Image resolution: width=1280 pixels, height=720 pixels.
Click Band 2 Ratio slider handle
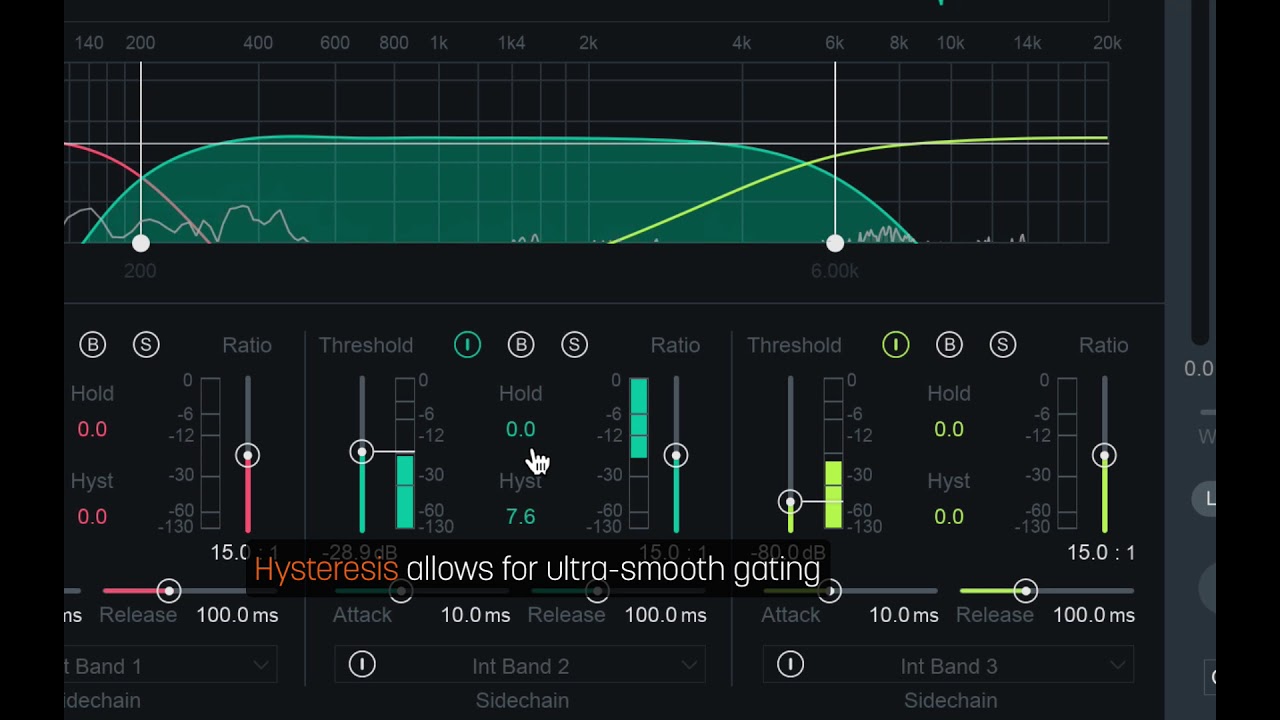(676, 456)
